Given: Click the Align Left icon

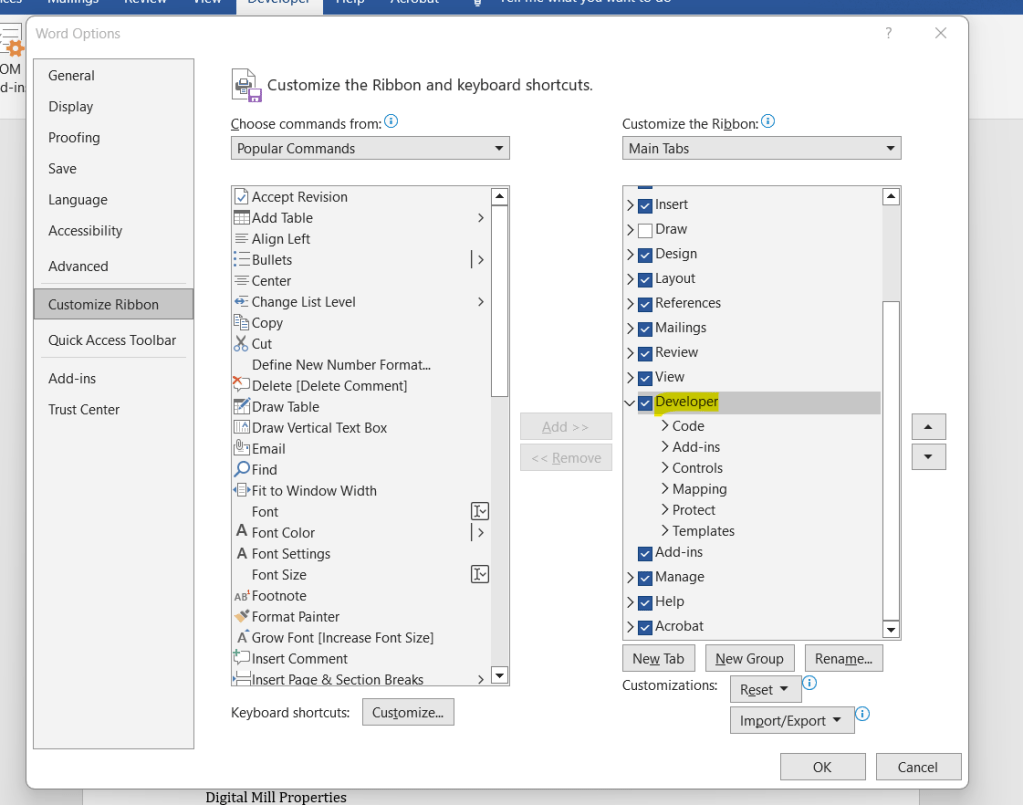Looking at the screenshot, I should pos(241,239).
